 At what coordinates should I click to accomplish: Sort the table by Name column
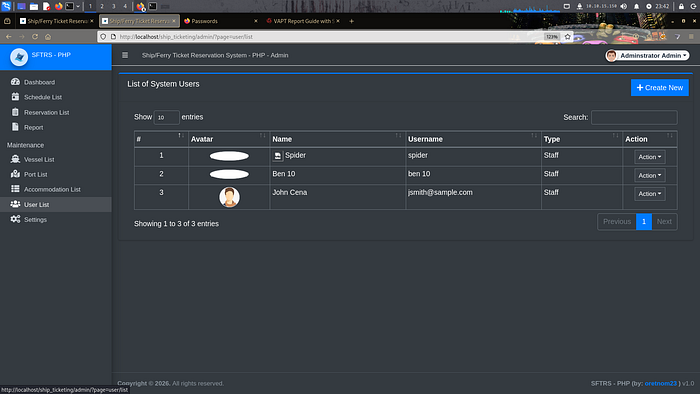click(x=338, y=139)
